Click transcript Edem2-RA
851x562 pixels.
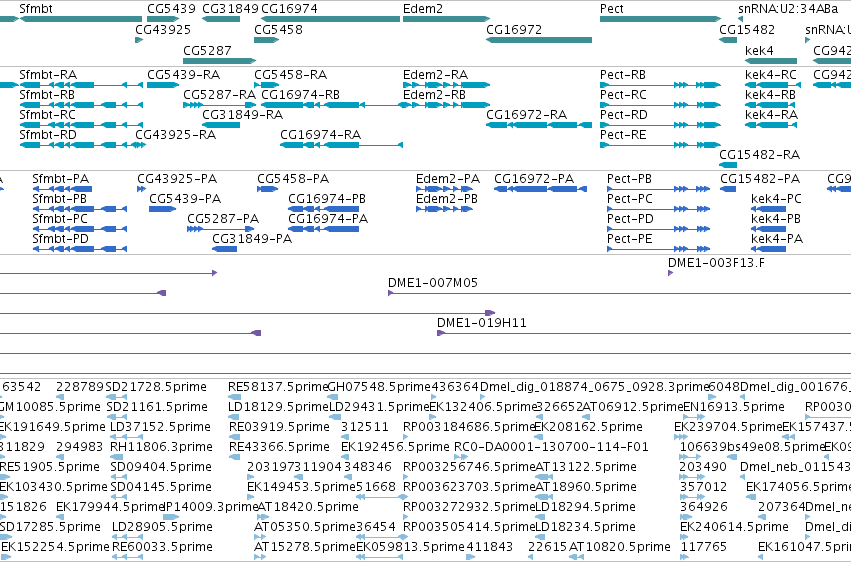coord(446,85)
